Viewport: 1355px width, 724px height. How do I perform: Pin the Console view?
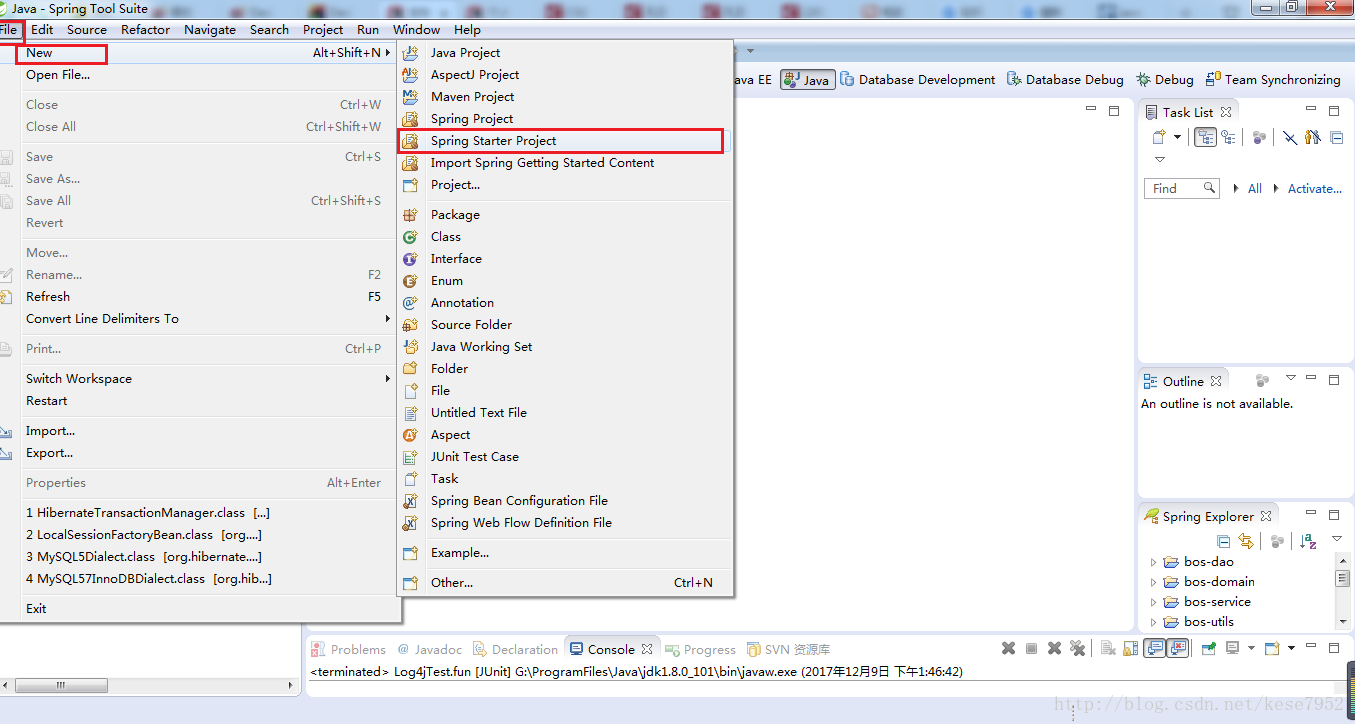[1209, 648]
